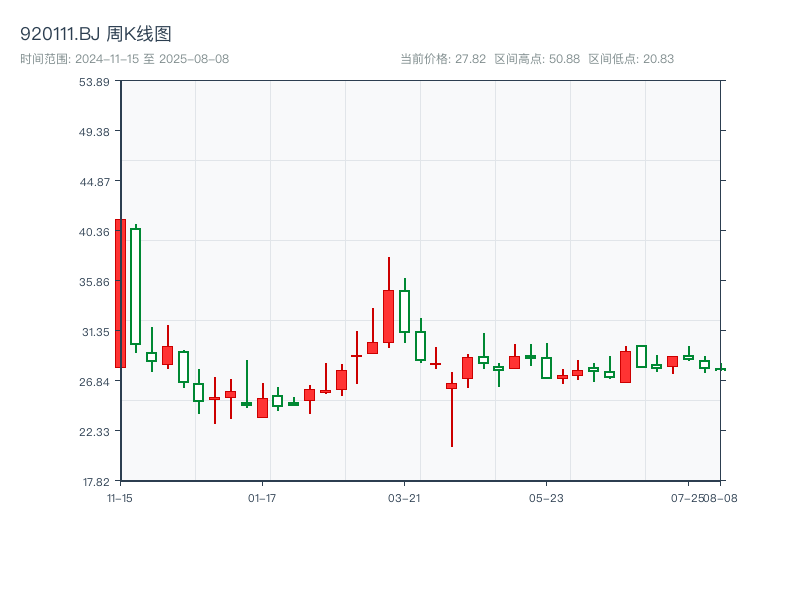This screenshot has width=800, height=600.
Task: Click the x-axis date 03-21
Action: [404, 498]
